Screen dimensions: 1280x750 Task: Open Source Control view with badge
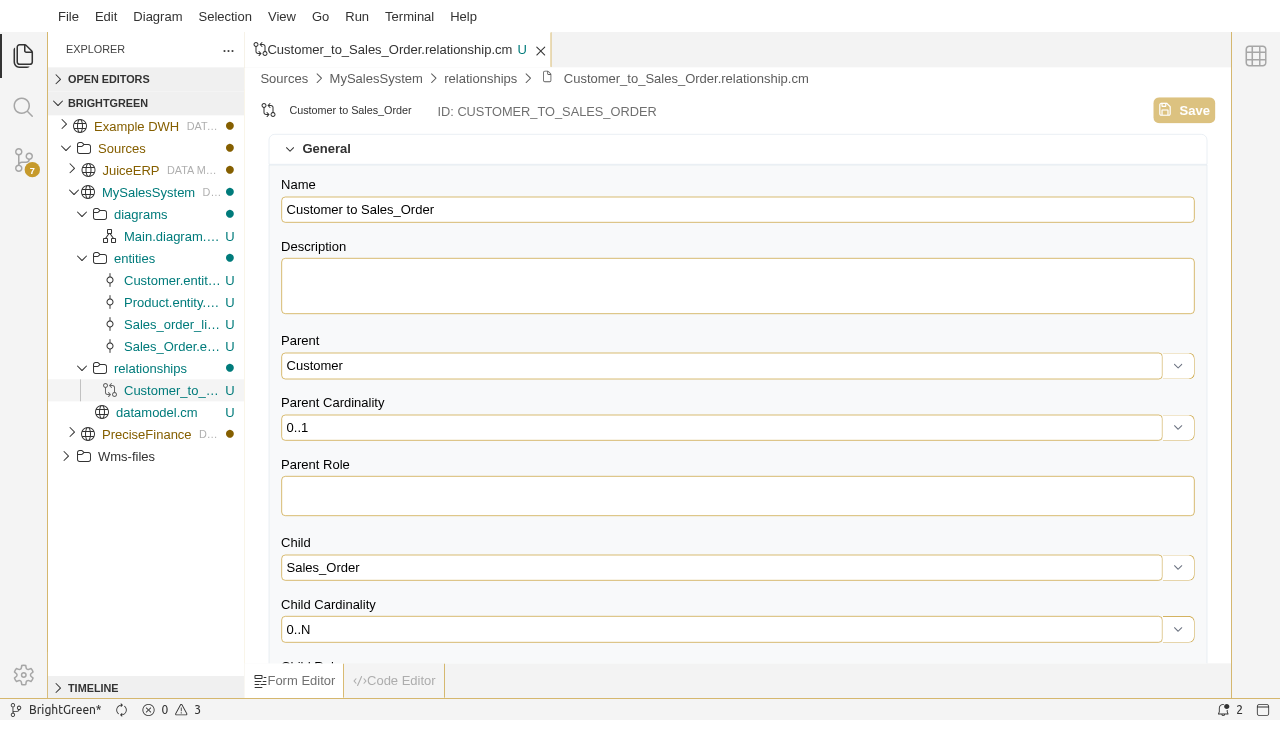point(24,160)
